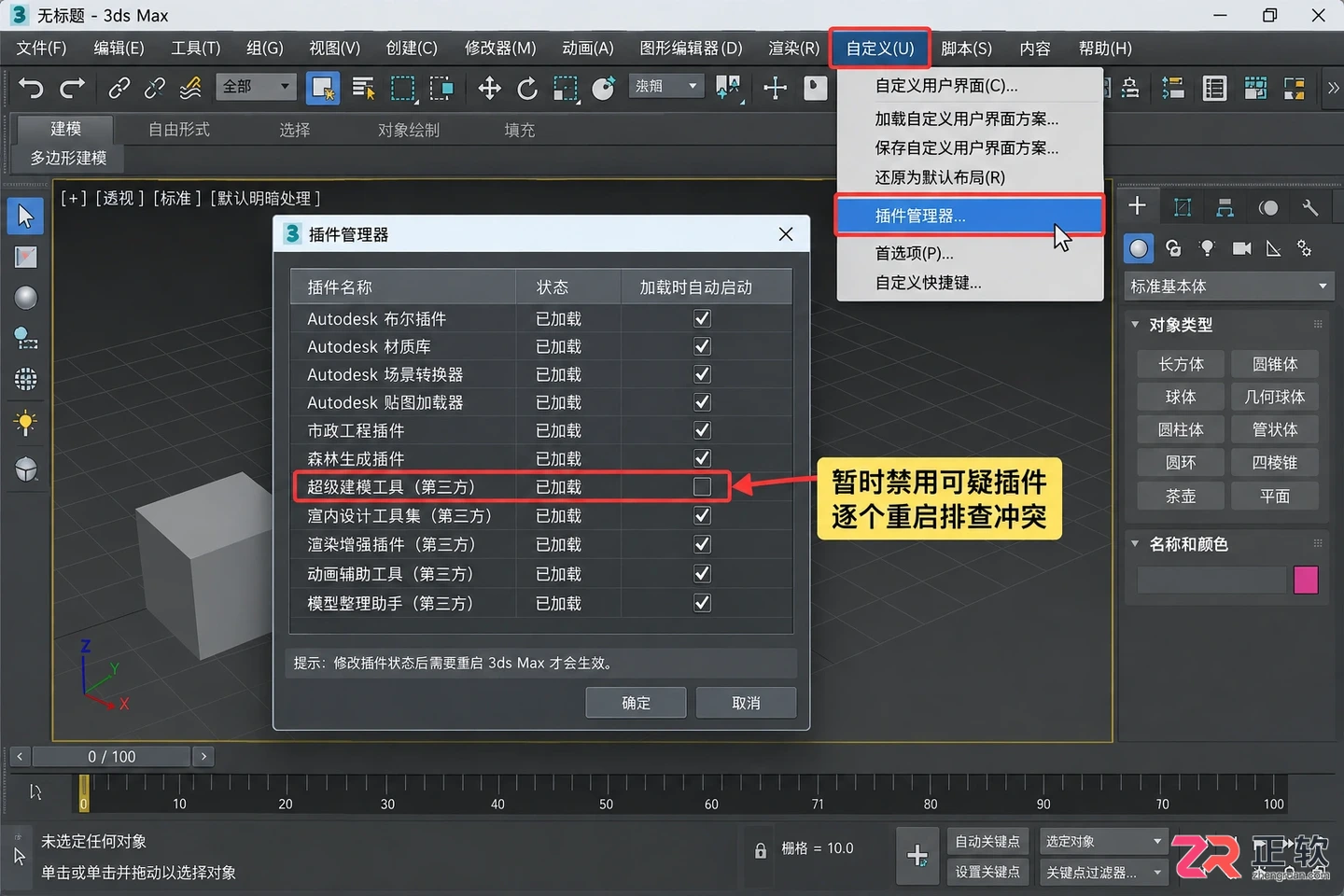
Task: Click the Unlink selection icon
Action: tap(154, 89)
